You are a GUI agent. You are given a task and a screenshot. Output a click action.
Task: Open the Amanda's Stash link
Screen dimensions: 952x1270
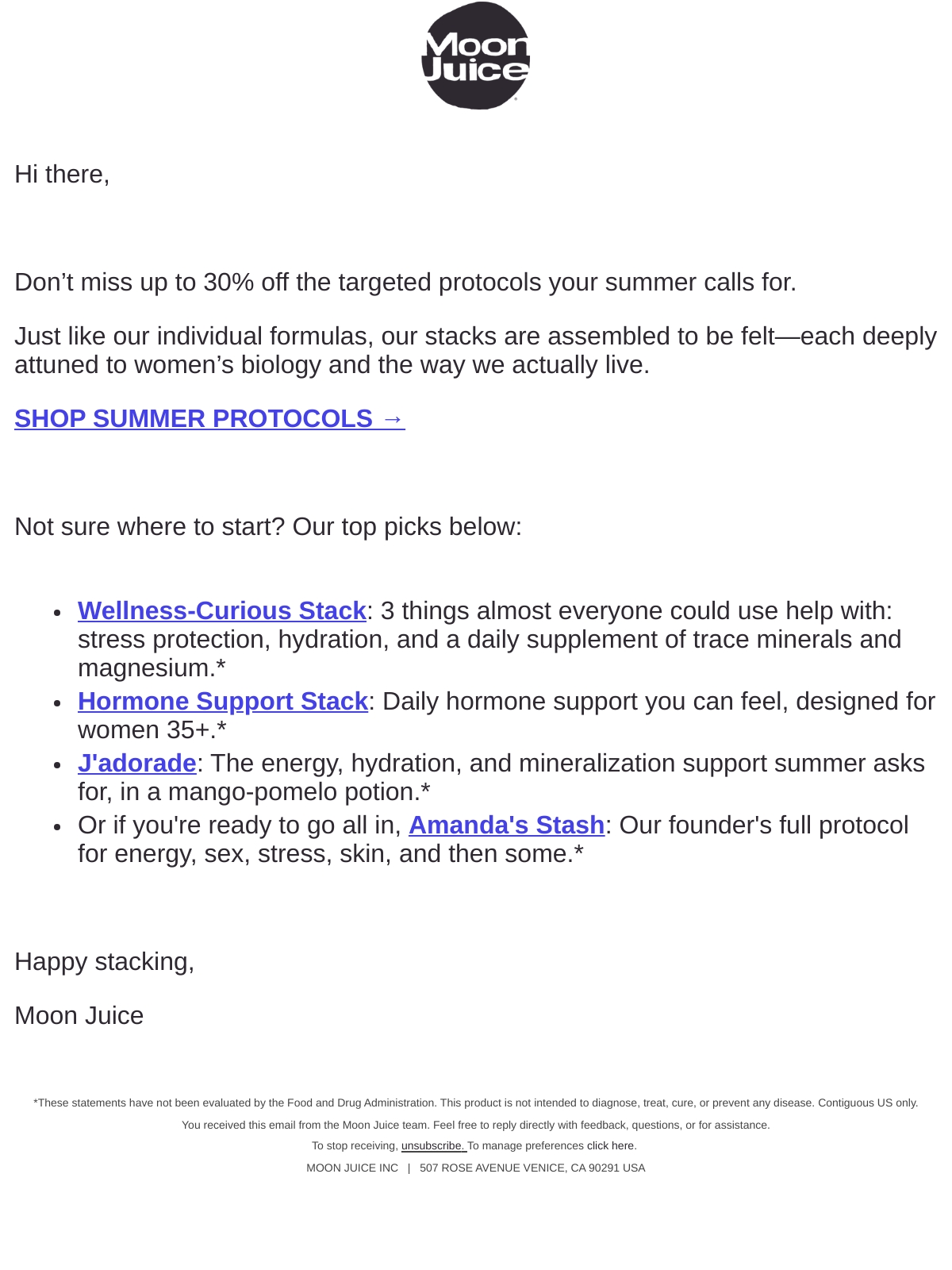(507, 825)
